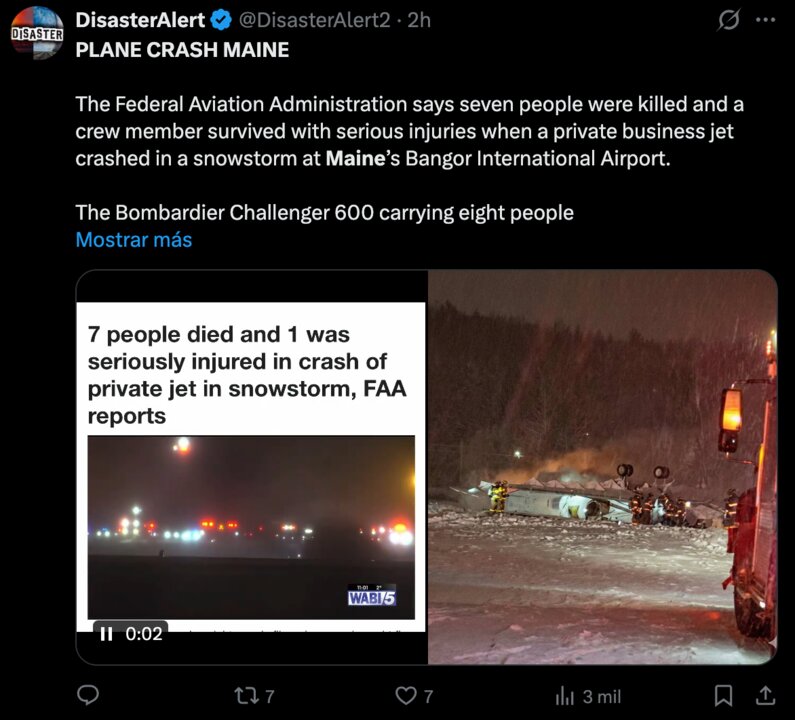Click the Grok slashed-circle icon
795x720 pixels.
(730, 20)
